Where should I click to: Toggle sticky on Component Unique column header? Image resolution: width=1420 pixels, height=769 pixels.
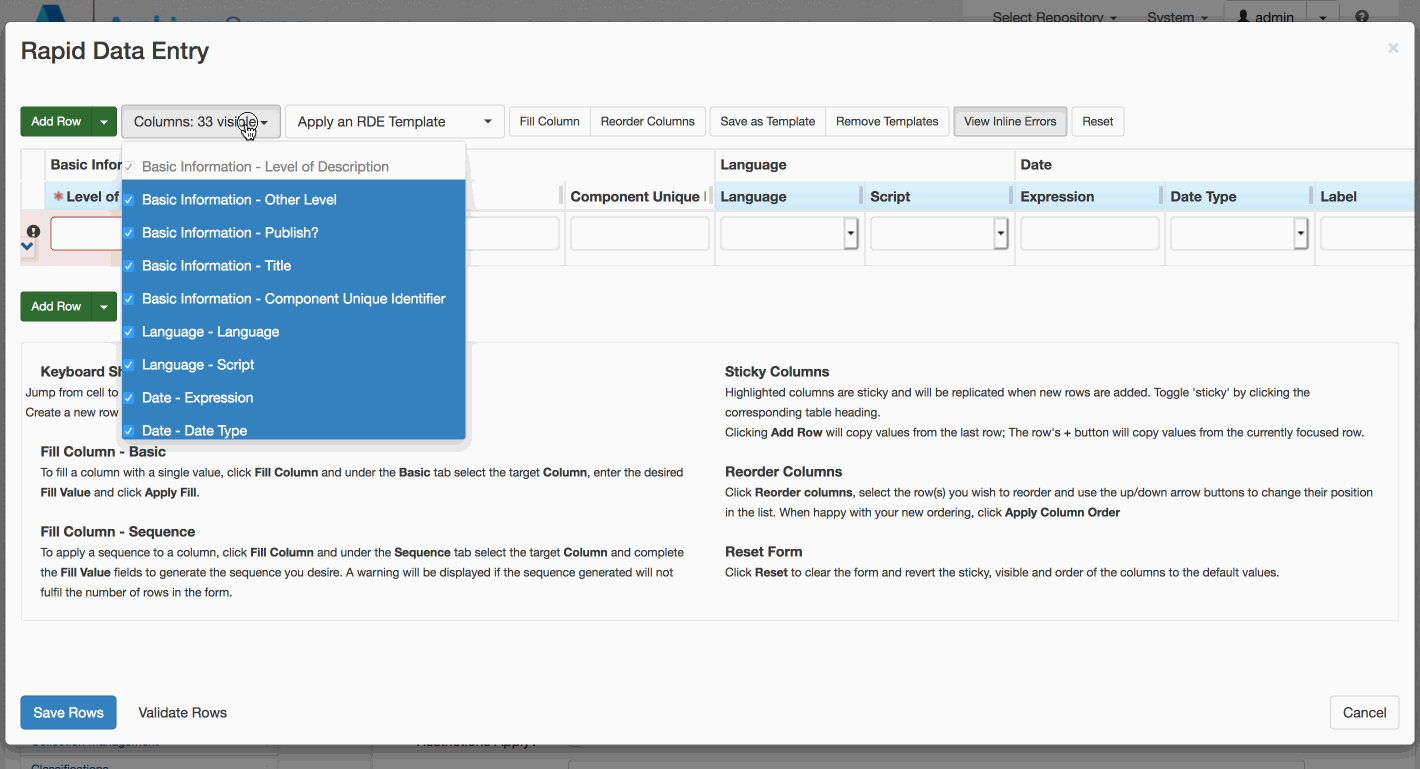640,197
